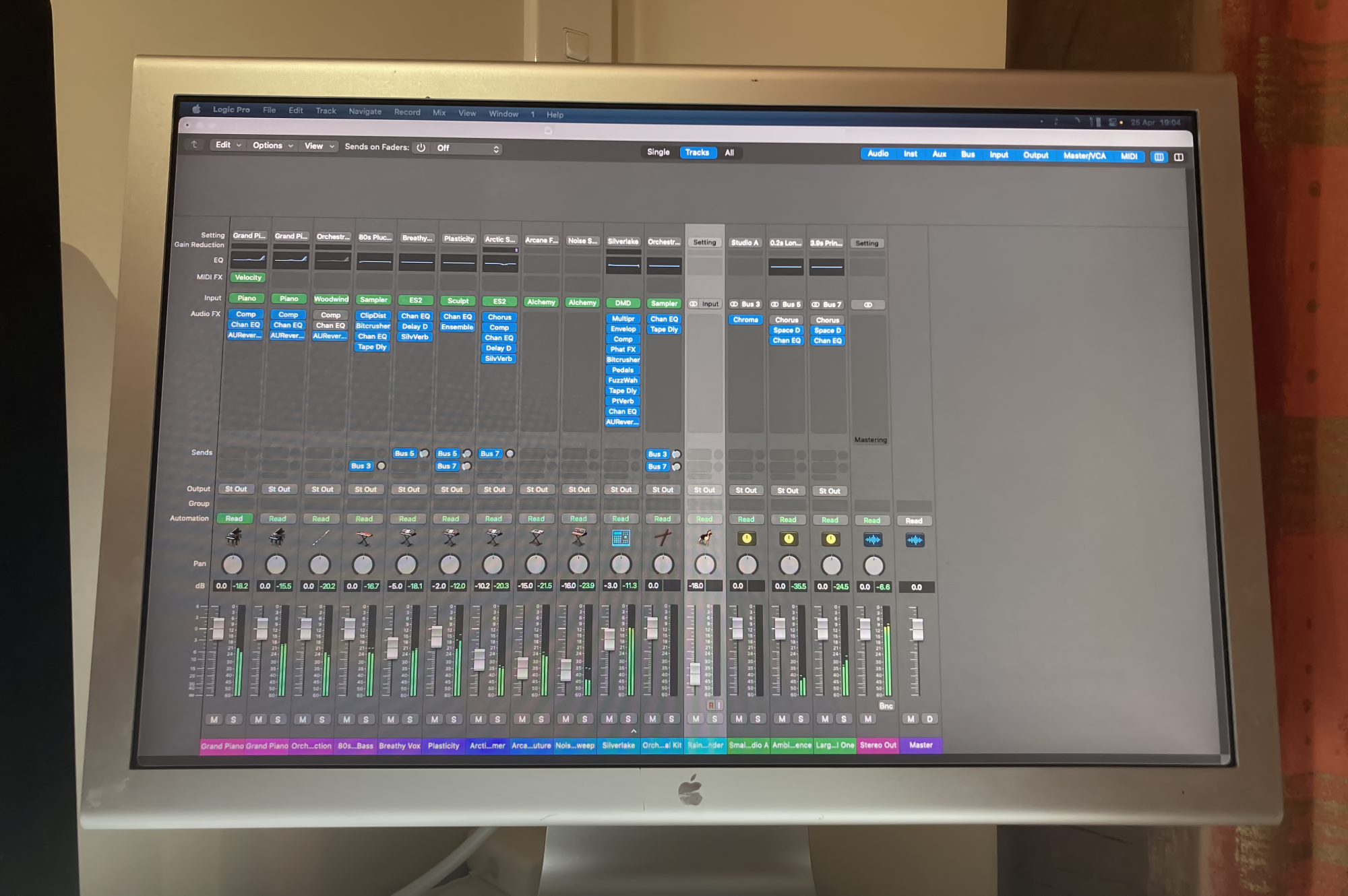
Task: Click the synth icon on Plasticity strip
Action: [450, 538]
